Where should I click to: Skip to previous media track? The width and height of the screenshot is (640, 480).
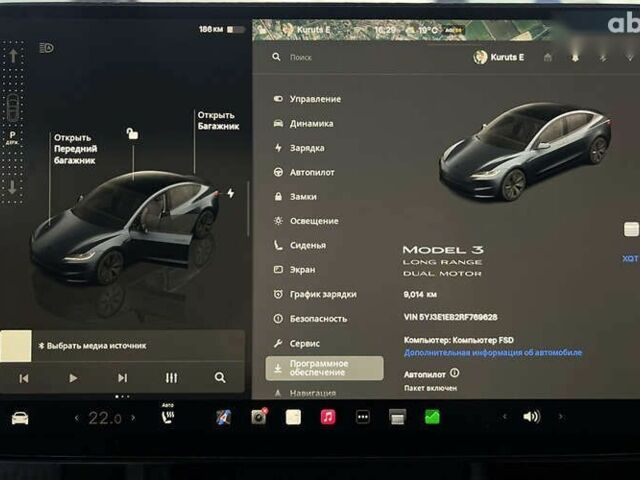pyautogui.click(x=24, y=378)
